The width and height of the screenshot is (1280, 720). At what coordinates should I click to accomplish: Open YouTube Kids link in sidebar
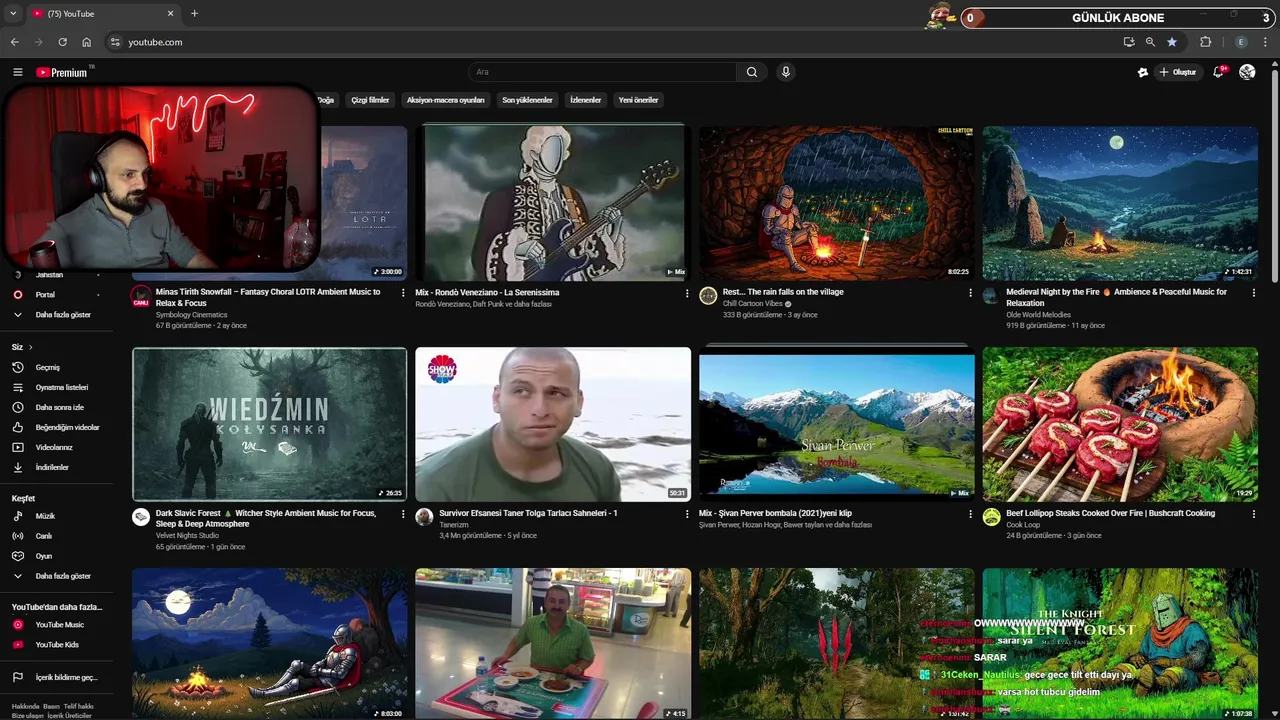point(58,645)
